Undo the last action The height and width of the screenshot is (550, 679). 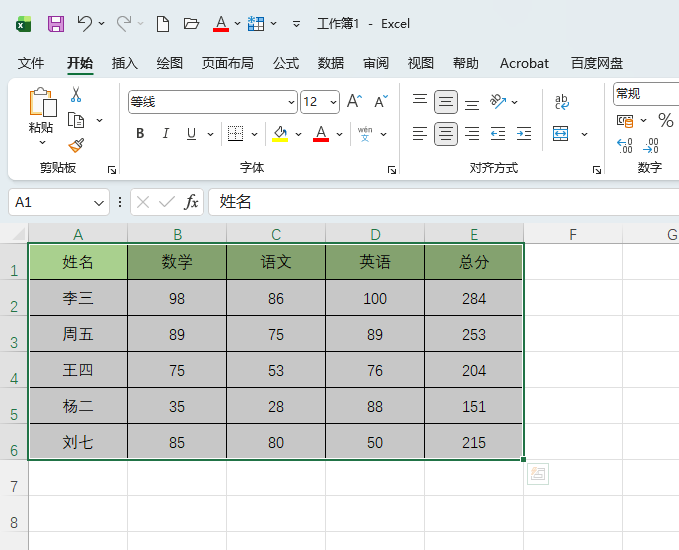click(84, 23)
